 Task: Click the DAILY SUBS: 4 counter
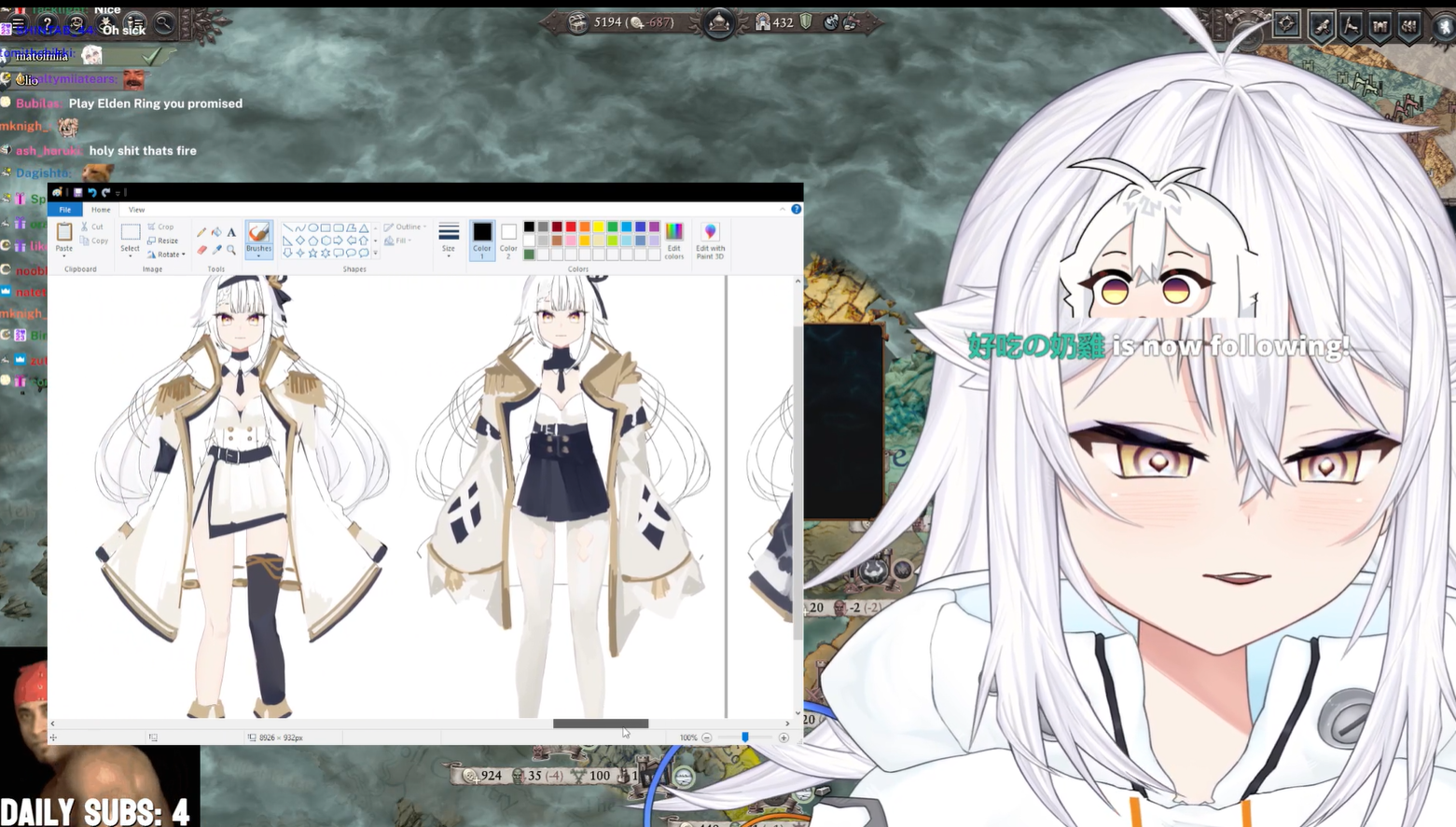pos(95,811)
